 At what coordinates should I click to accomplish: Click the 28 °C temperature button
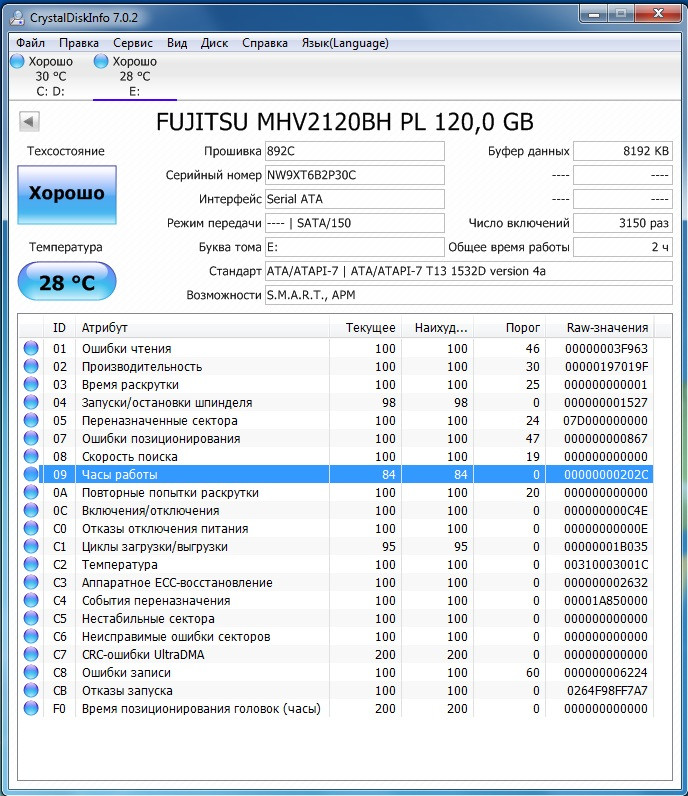click(67, 282)
